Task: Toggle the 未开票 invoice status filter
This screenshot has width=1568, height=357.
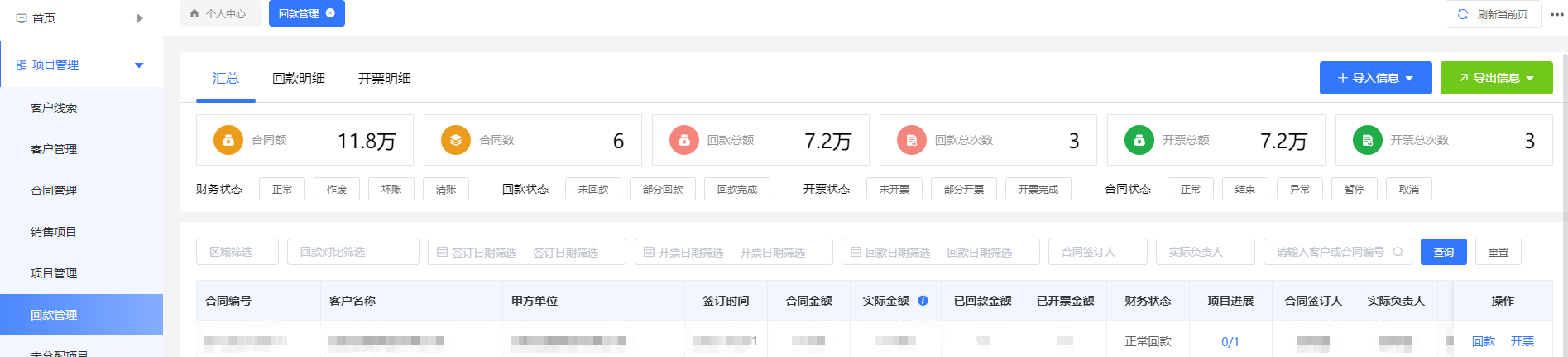Action: point(894,189)
